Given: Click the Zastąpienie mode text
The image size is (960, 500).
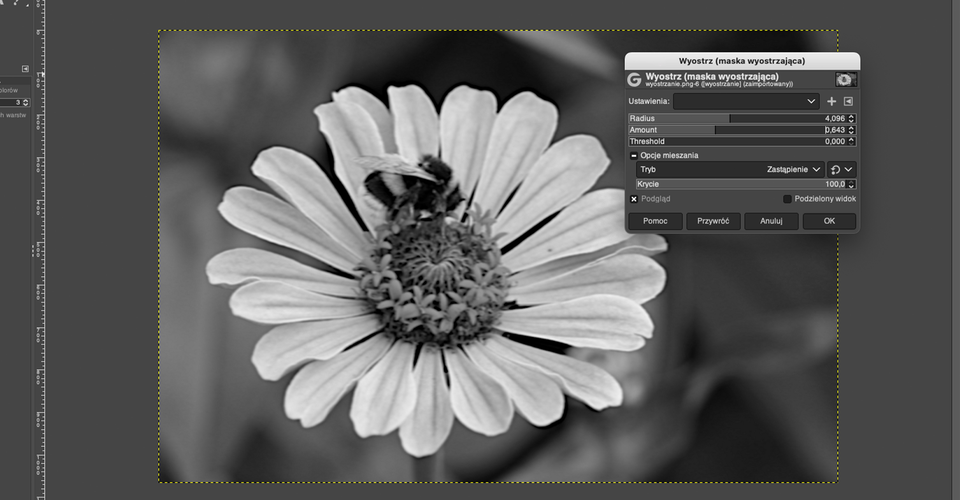Looking at the screenshot, I should tap(787, 170).
